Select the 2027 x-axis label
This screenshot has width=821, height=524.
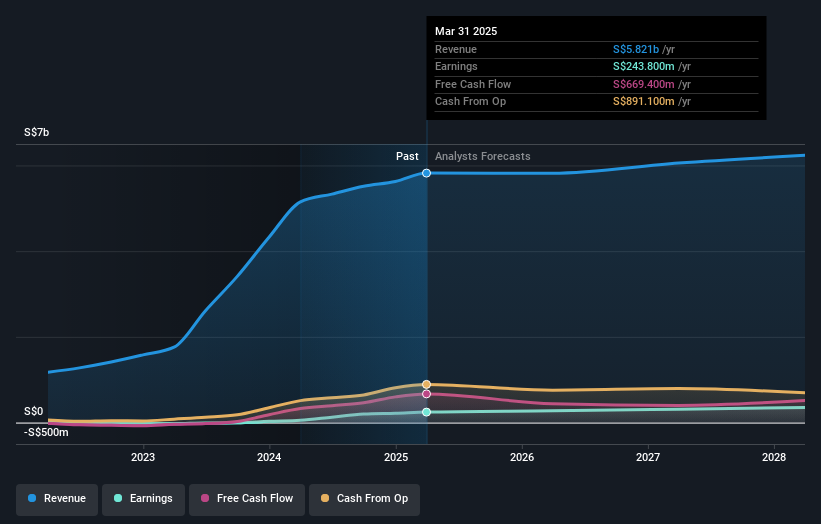(648, 458)
